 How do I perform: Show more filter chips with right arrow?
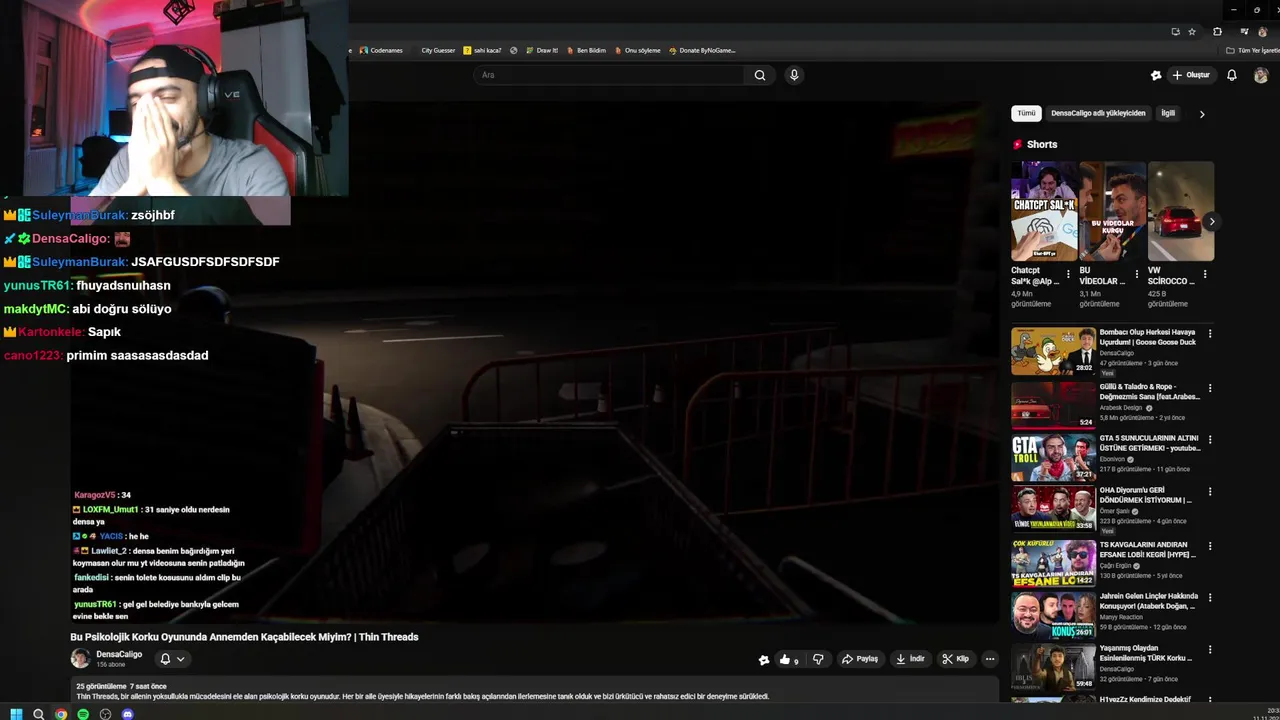(x=1202, y=114)
